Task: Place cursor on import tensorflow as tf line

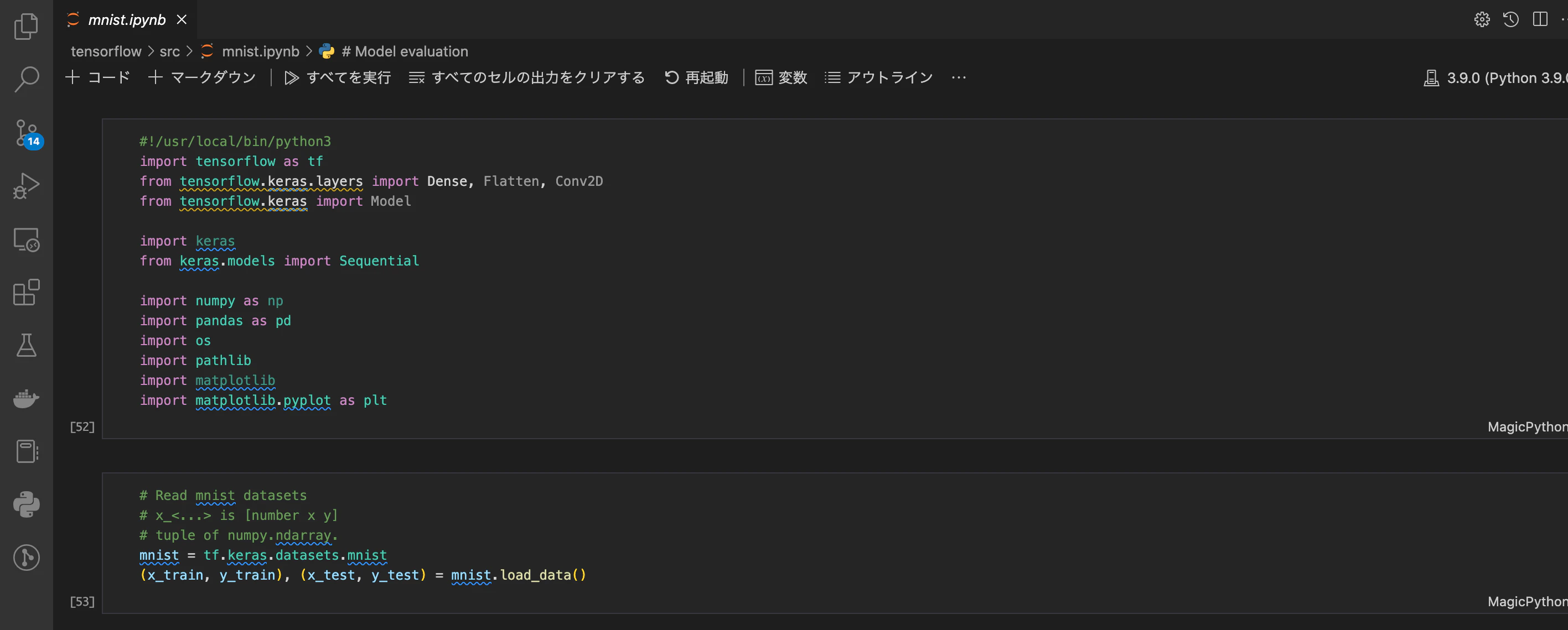Action: (231, 161)
